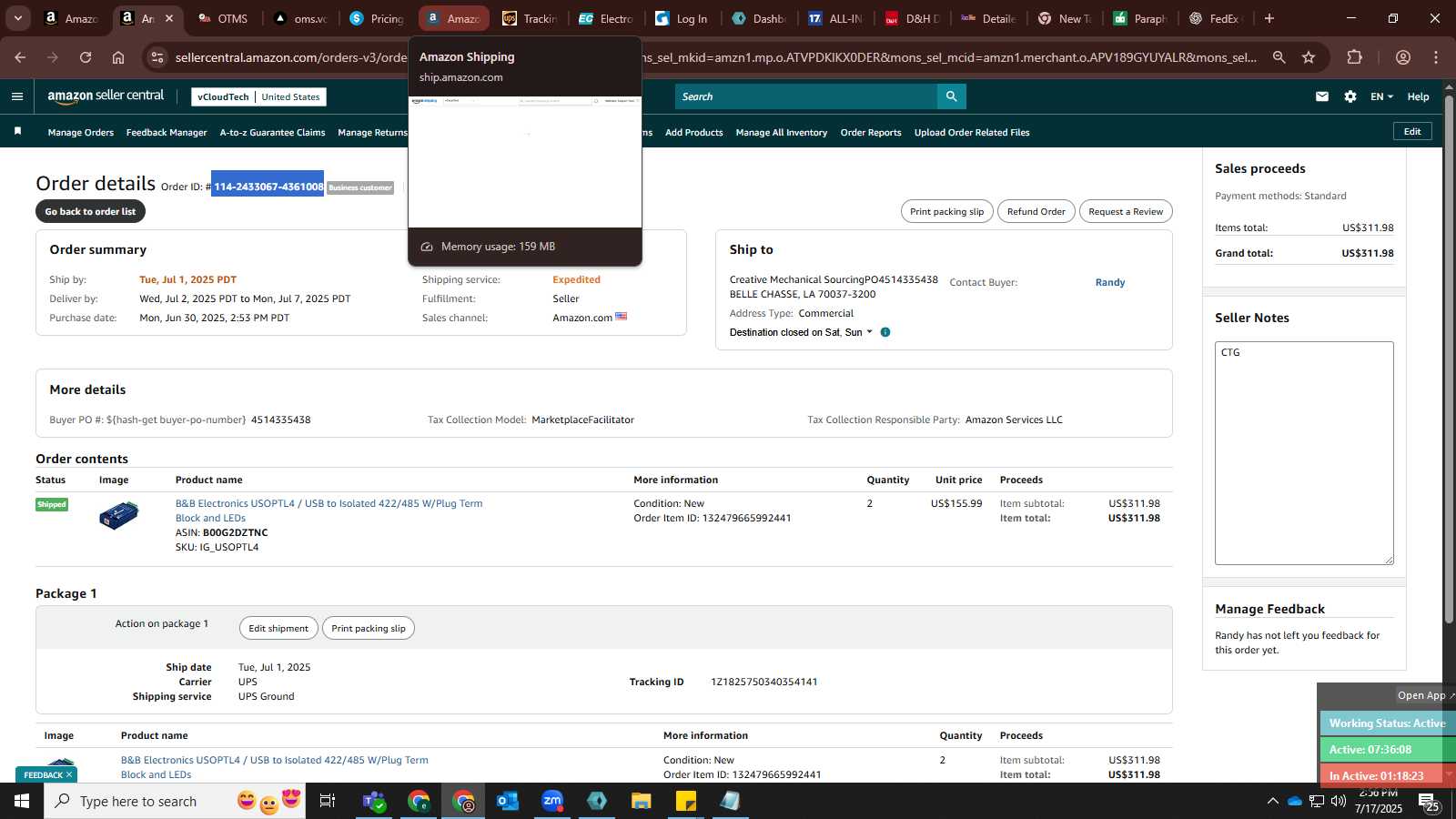Go to the browser home page
Screen dimensions: 1456x819
[118, 57]
